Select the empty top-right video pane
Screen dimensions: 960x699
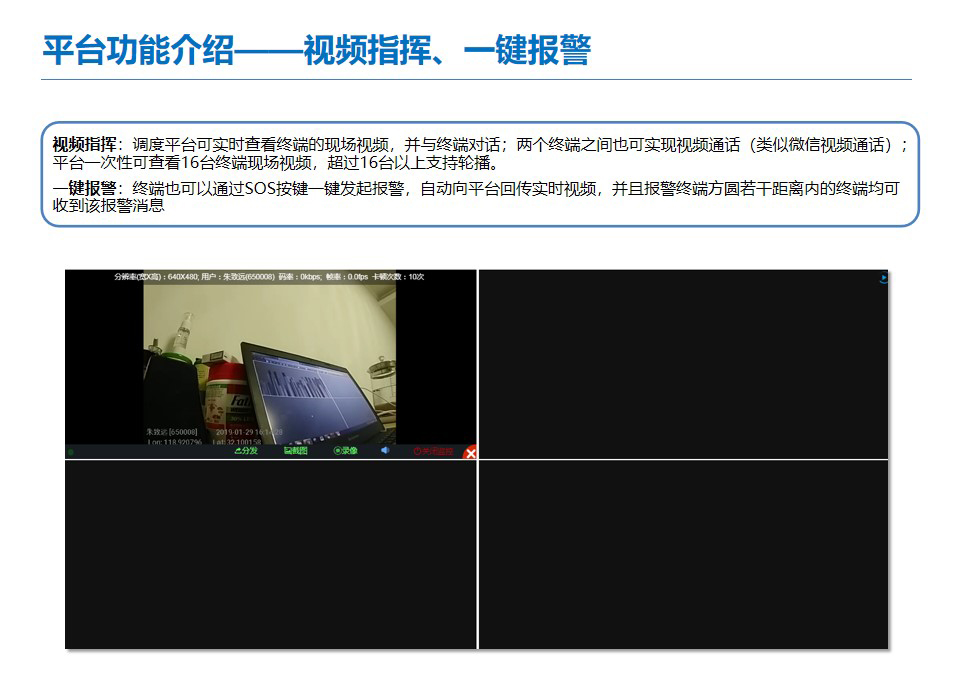(683, 364)
